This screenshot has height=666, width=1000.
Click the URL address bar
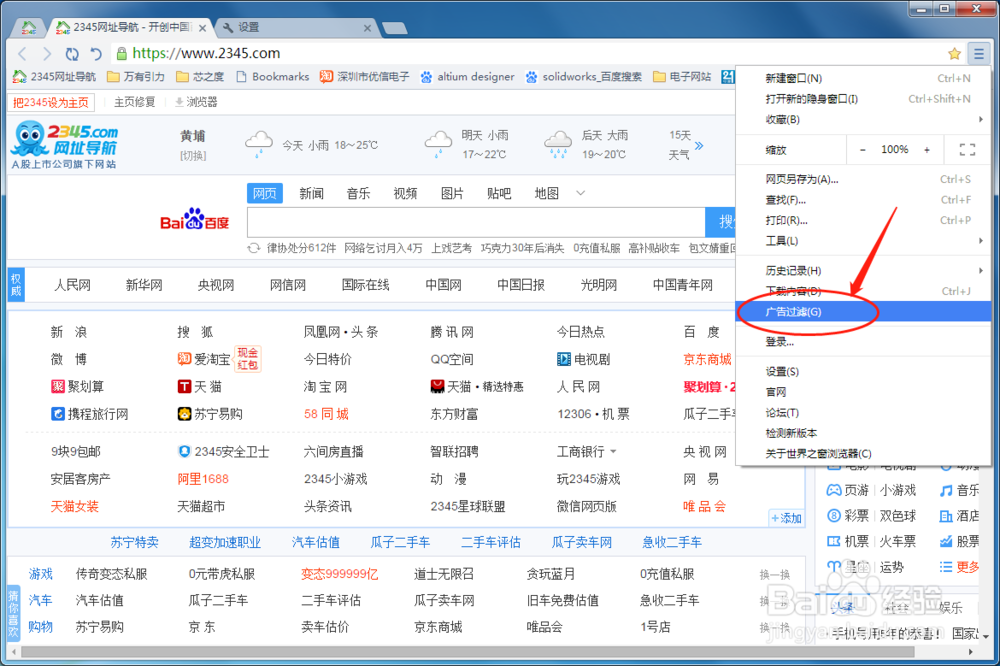(x=529, y=54)
